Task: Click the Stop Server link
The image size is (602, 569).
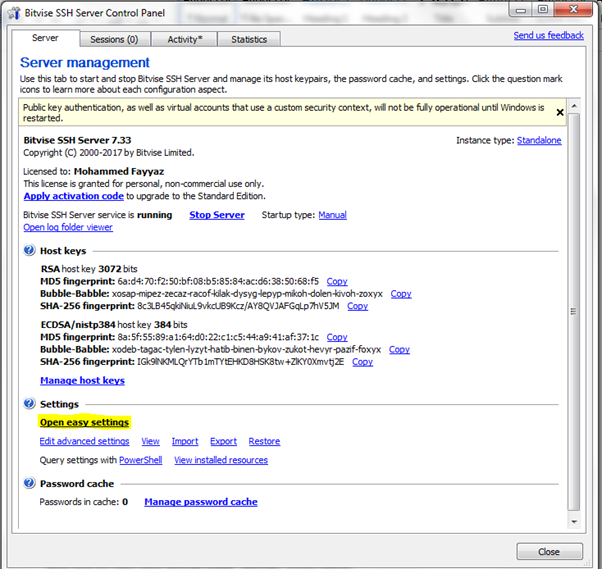Action: point(217,215)
